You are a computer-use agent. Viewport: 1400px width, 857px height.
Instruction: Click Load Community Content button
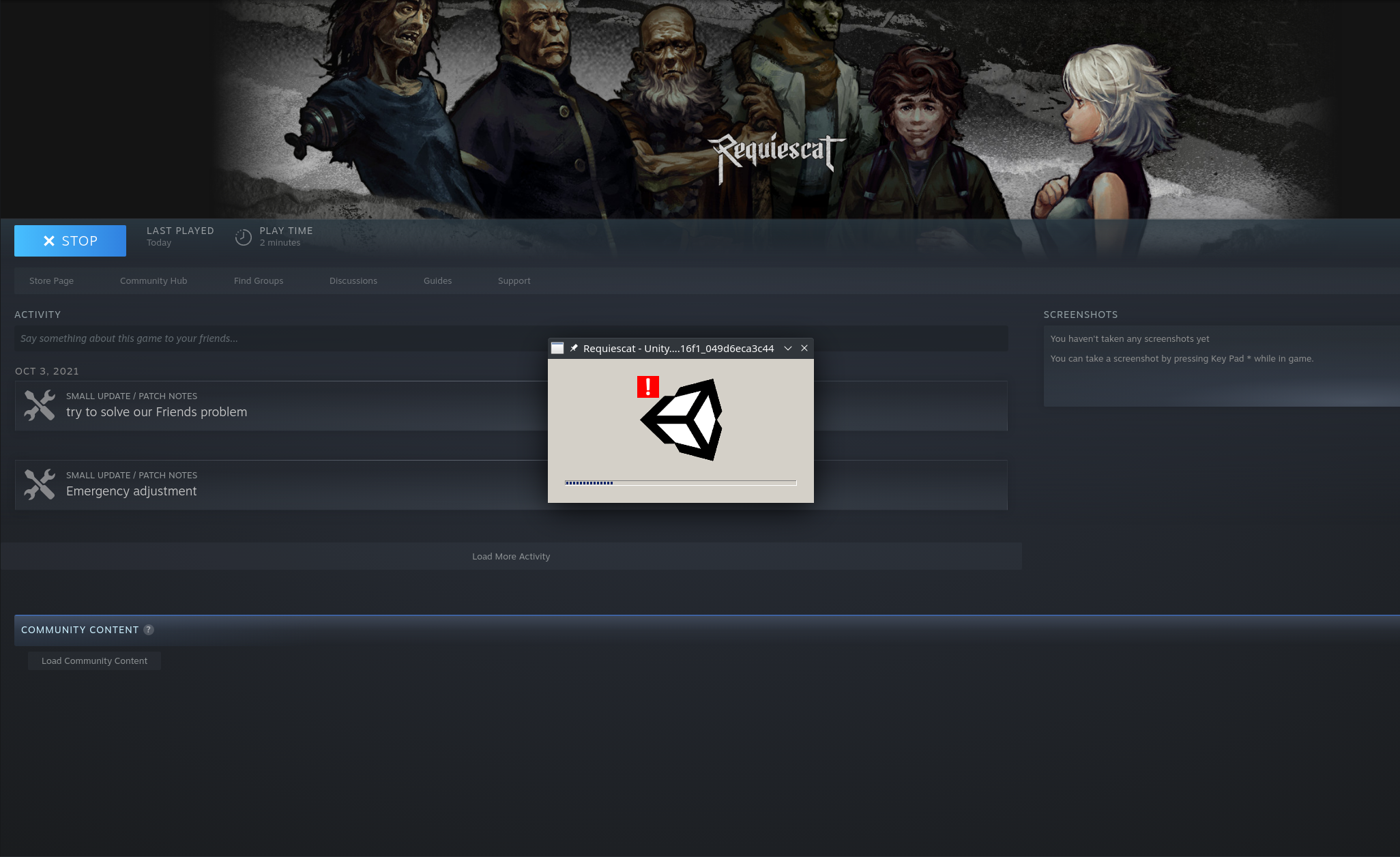click(x=94, y=661)
